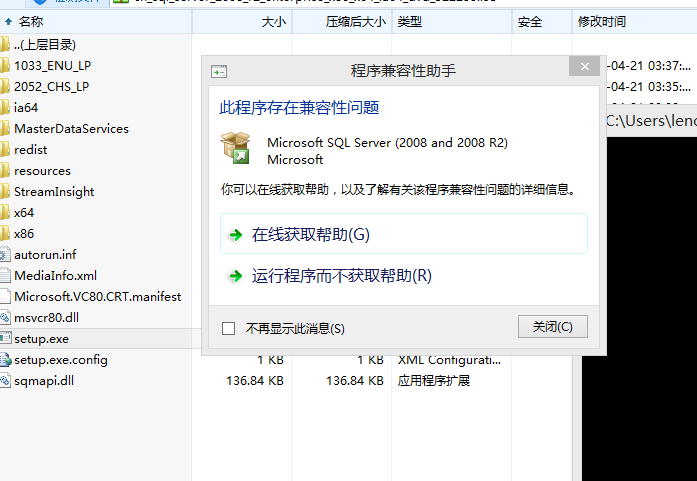Image resolution: width=697 pixels, height=481 pixels.
Task: Click the 1033_ENU_LP folder icon
Action: [5, 65]
